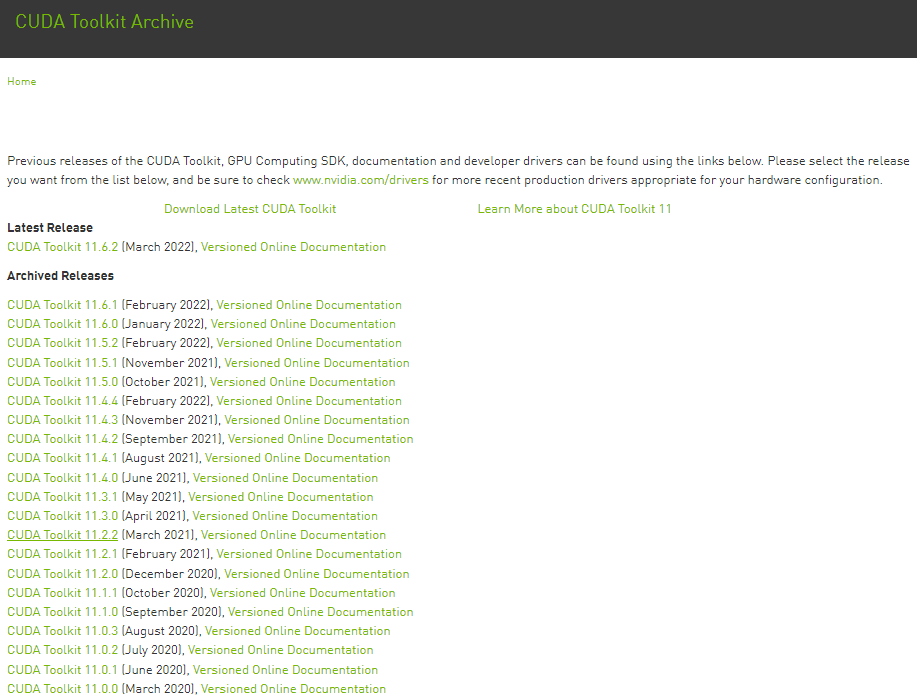917x698 pixels.
Task: Open CUDA Toolkit 11.3.1 link
Action: 63,497
